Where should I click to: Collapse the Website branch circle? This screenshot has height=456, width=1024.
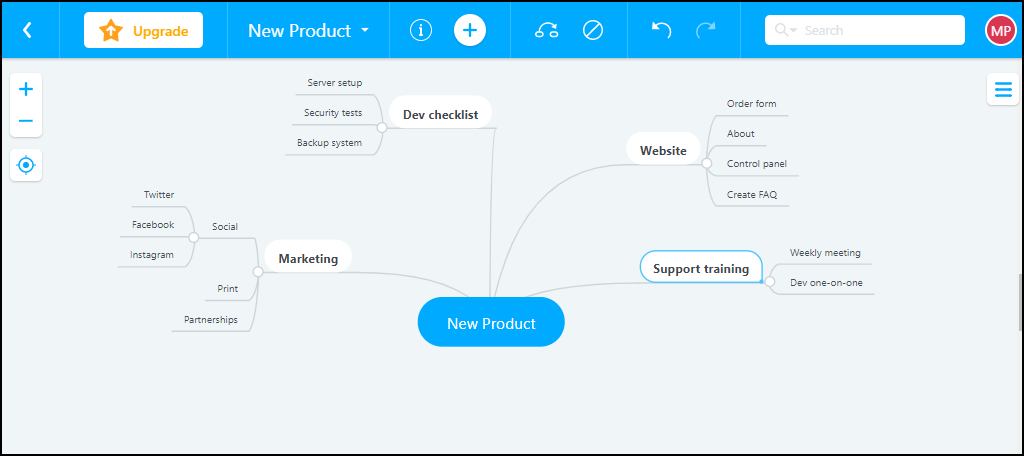pyautogui.click(x=706, y=163)
